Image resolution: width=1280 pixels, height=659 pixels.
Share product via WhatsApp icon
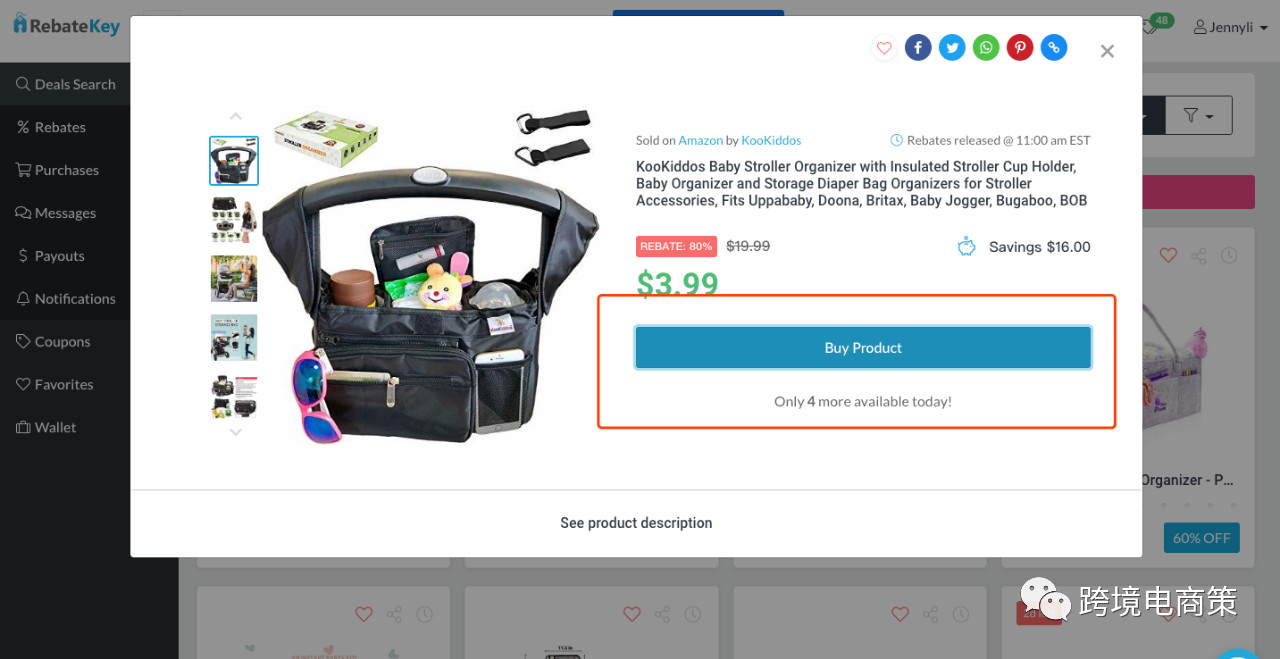[x=986, y=47]
